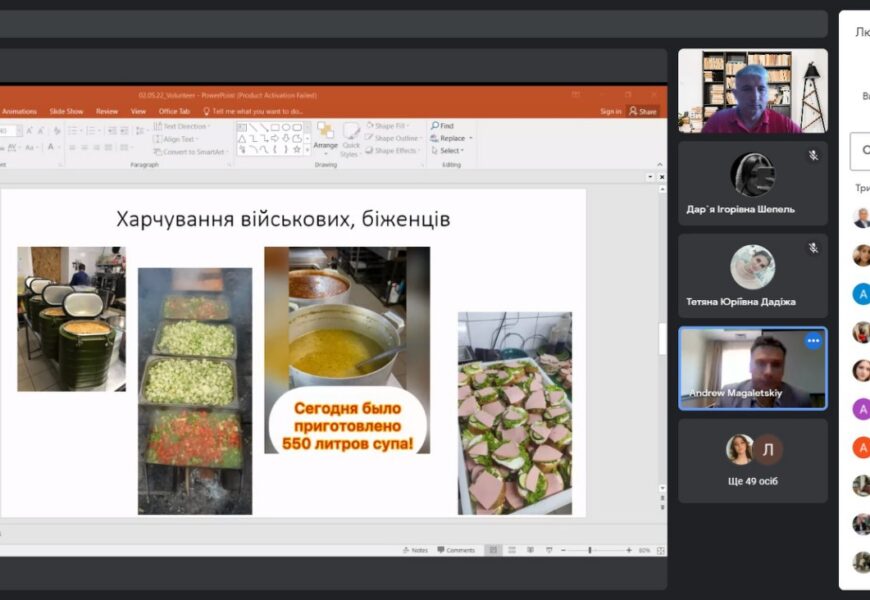870x600 pixels.
Task: Switch to the Review ribbon tab
Action: (107, 111)
